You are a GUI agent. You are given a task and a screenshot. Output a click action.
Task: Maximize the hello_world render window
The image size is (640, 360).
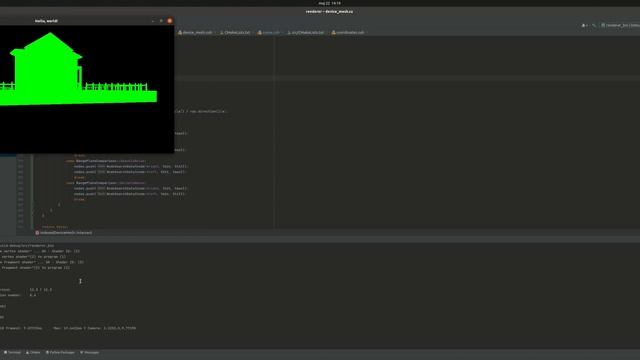tap(161, 21)
